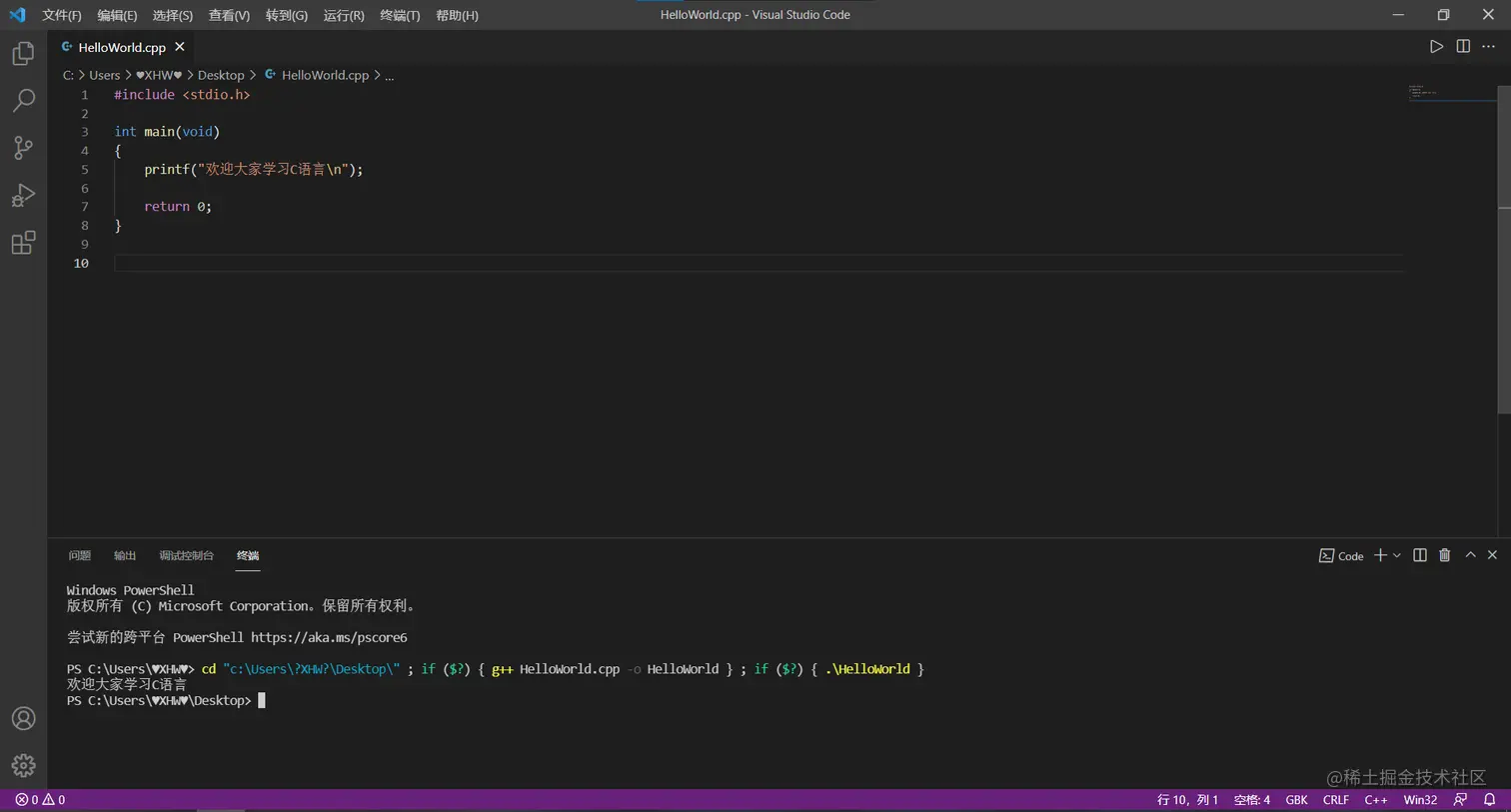Change line ending via CRLF status

1336,800
